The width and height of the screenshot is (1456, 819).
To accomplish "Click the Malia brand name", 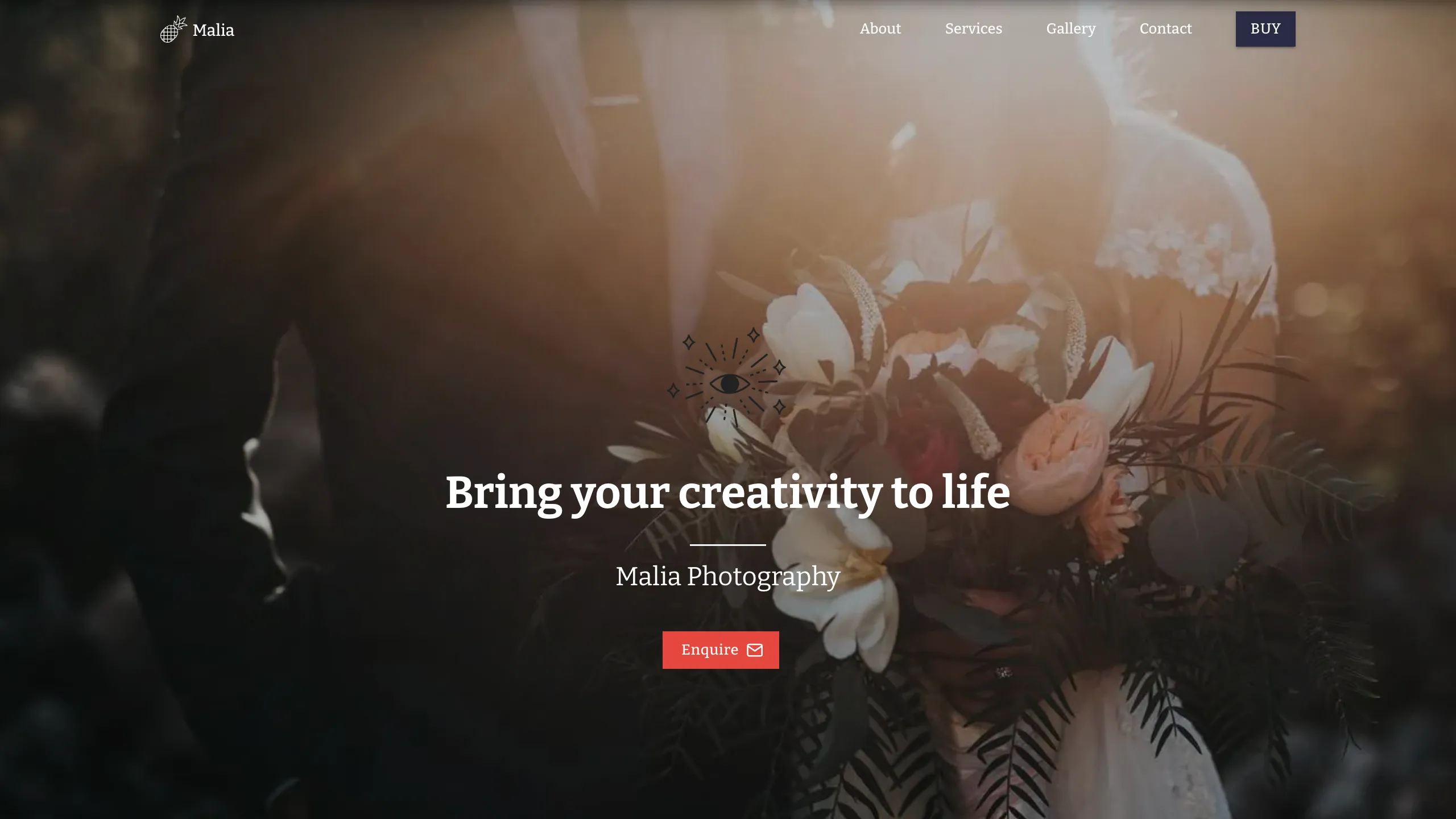I will click(213, 30).
